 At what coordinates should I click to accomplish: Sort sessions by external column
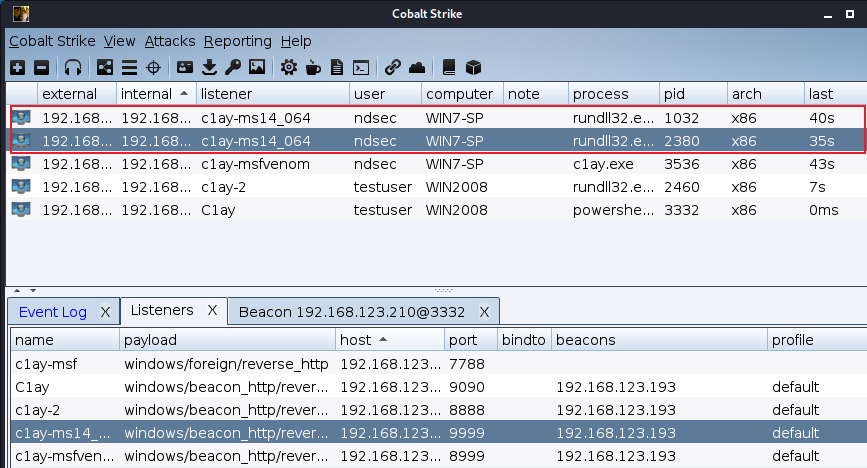pos(77,94)
